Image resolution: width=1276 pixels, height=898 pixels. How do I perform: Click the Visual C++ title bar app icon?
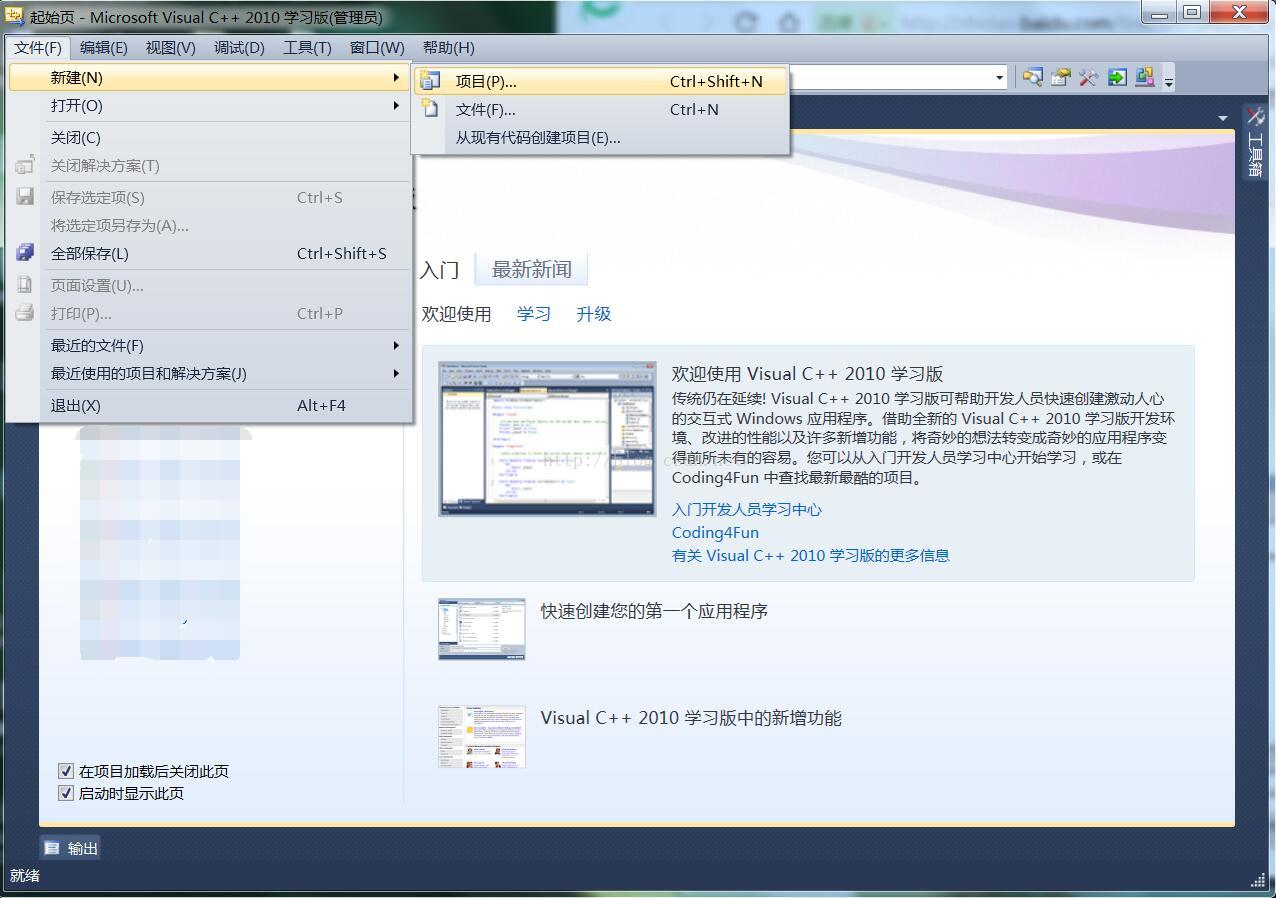pos(15,16)
